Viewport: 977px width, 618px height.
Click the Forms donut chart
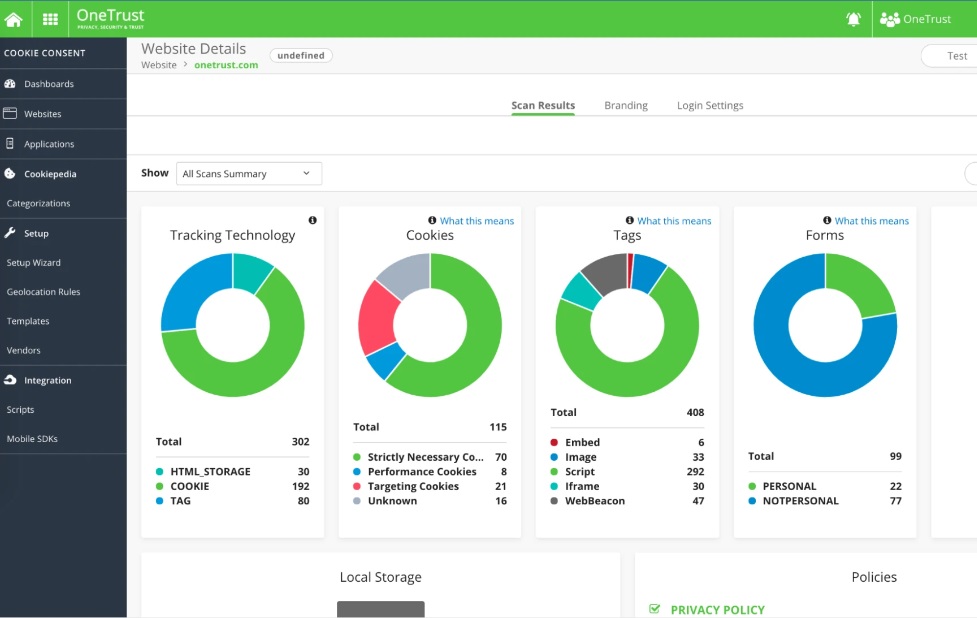[825, 325]
